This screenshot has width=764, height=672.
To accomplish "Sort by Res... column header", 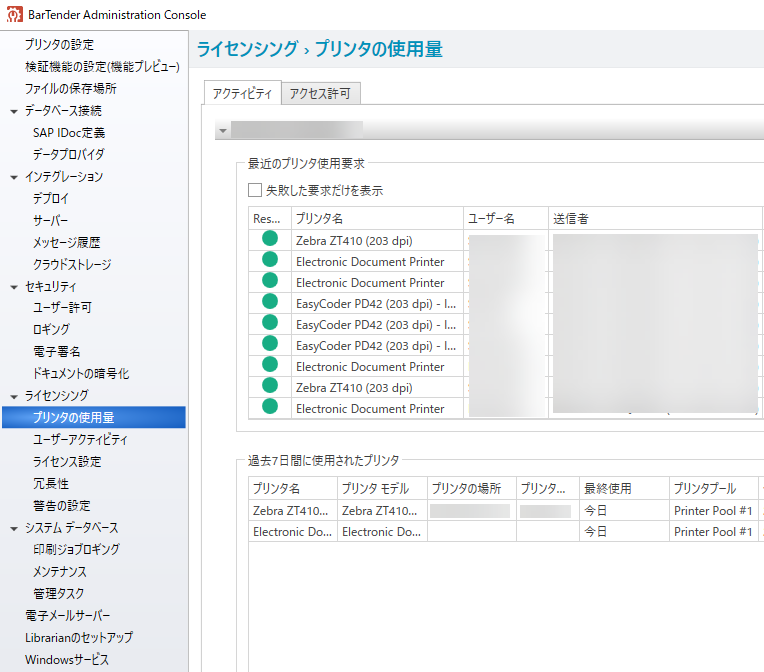I will tap(270, 218).
